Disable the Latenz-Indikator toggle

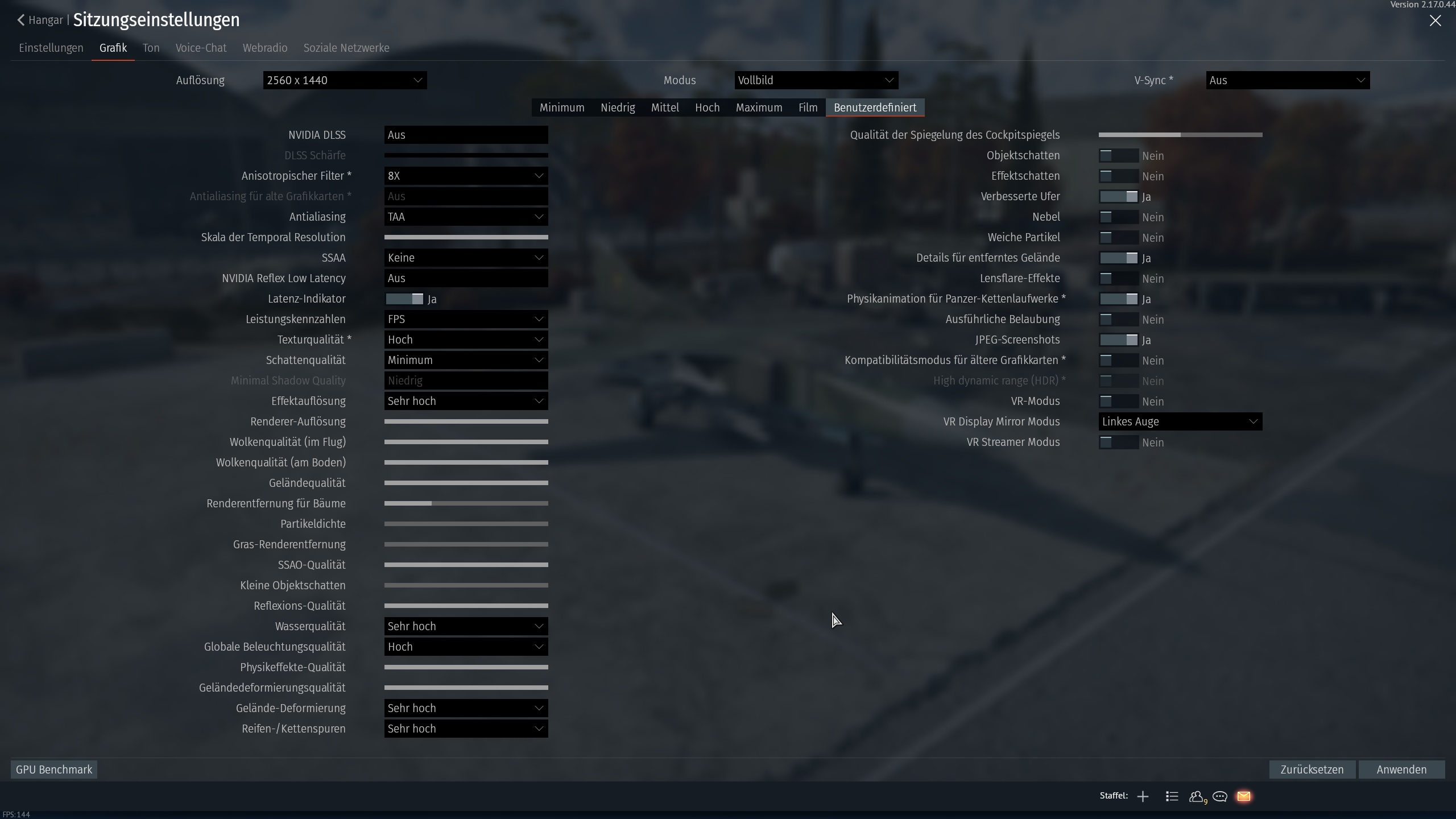click(404, 299)
